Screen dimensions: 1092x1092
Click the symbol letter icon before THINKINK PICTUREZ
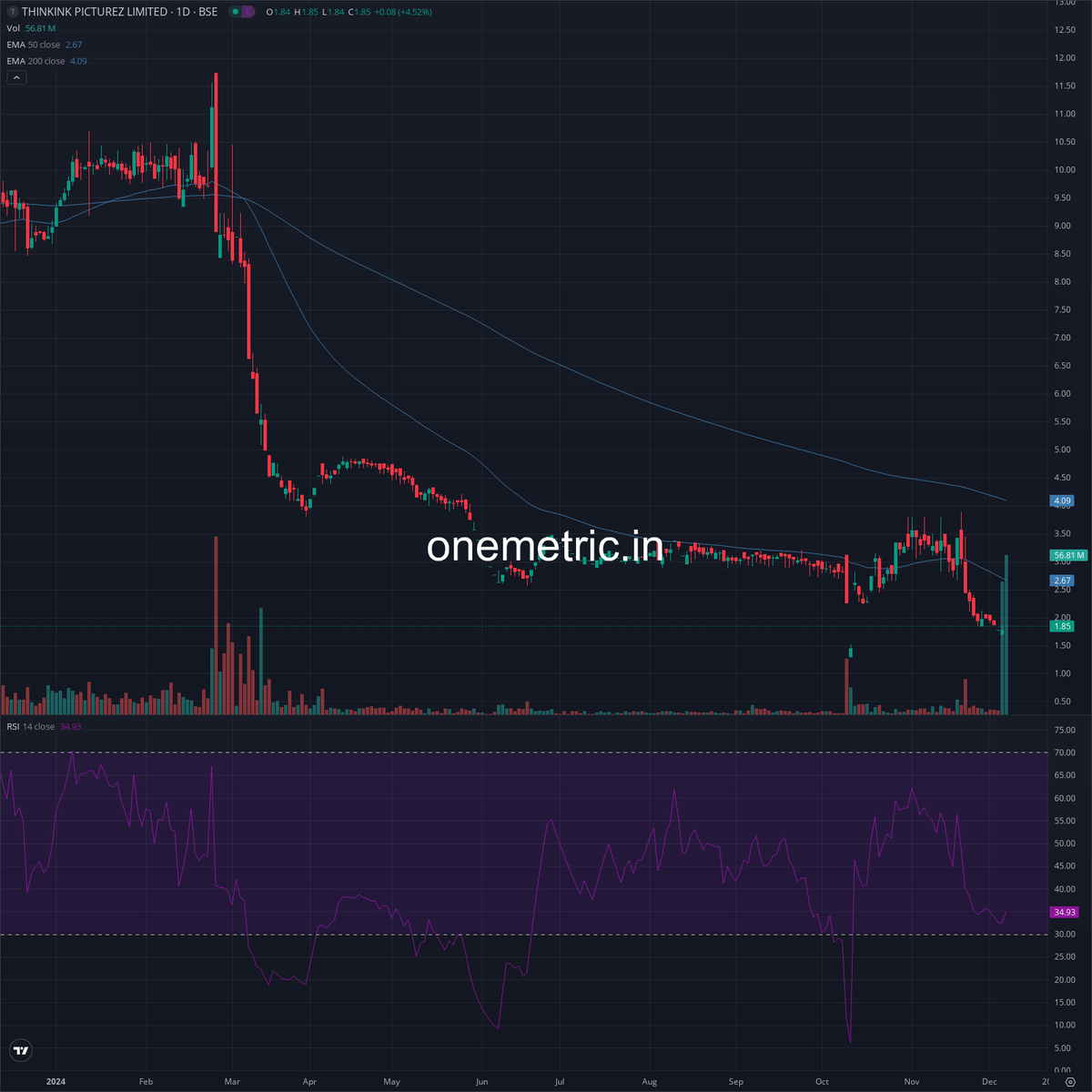(12, 12)
